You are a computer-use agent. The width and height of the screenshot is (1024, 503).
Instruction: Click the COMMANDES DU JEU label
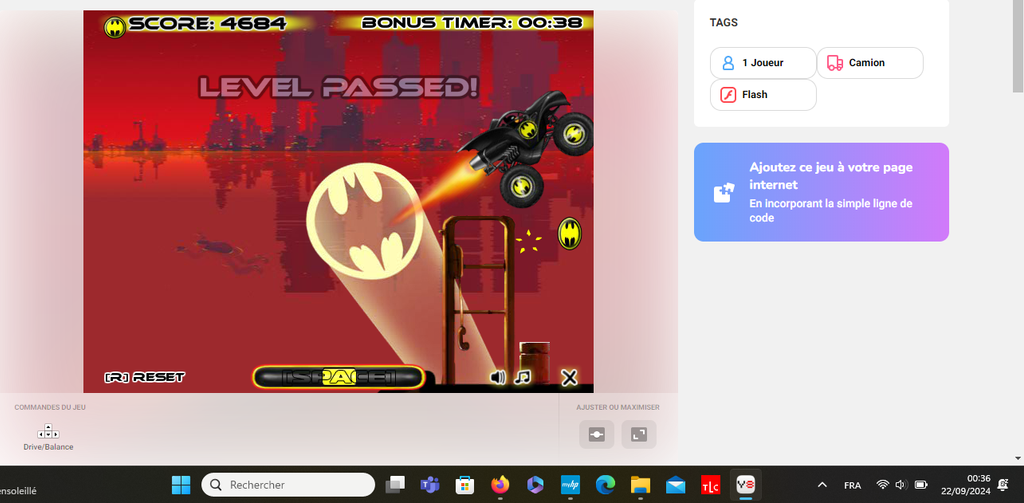tap(50, 407)
